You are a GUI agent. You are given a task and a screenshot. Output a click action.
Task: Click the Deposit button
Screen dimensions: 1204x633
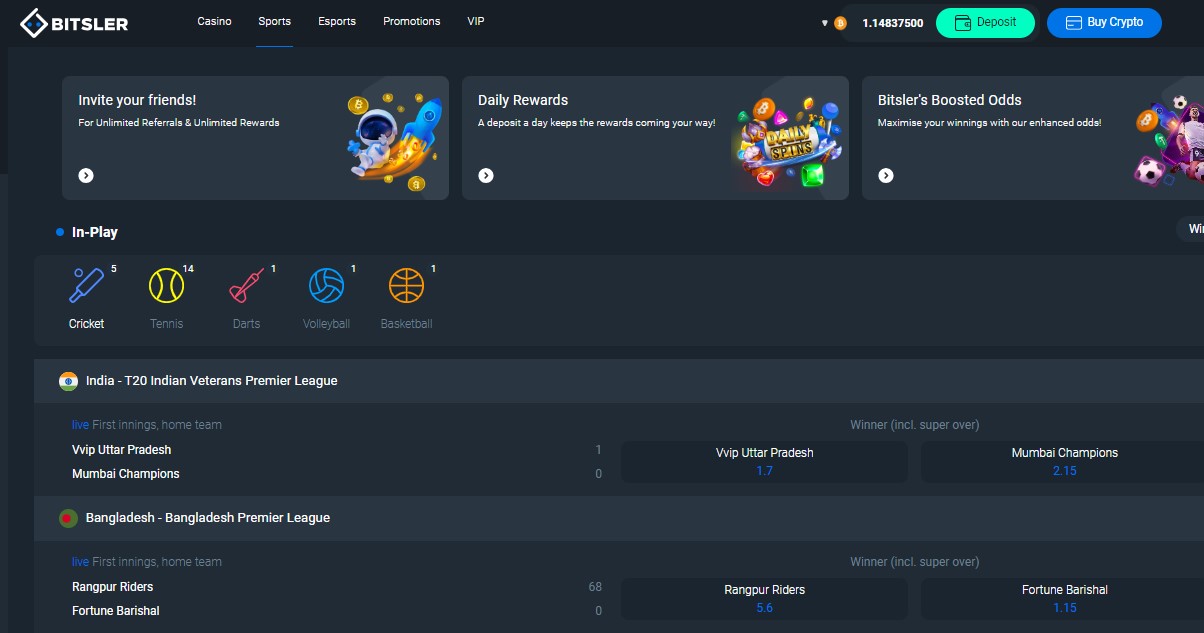(985, 23)
